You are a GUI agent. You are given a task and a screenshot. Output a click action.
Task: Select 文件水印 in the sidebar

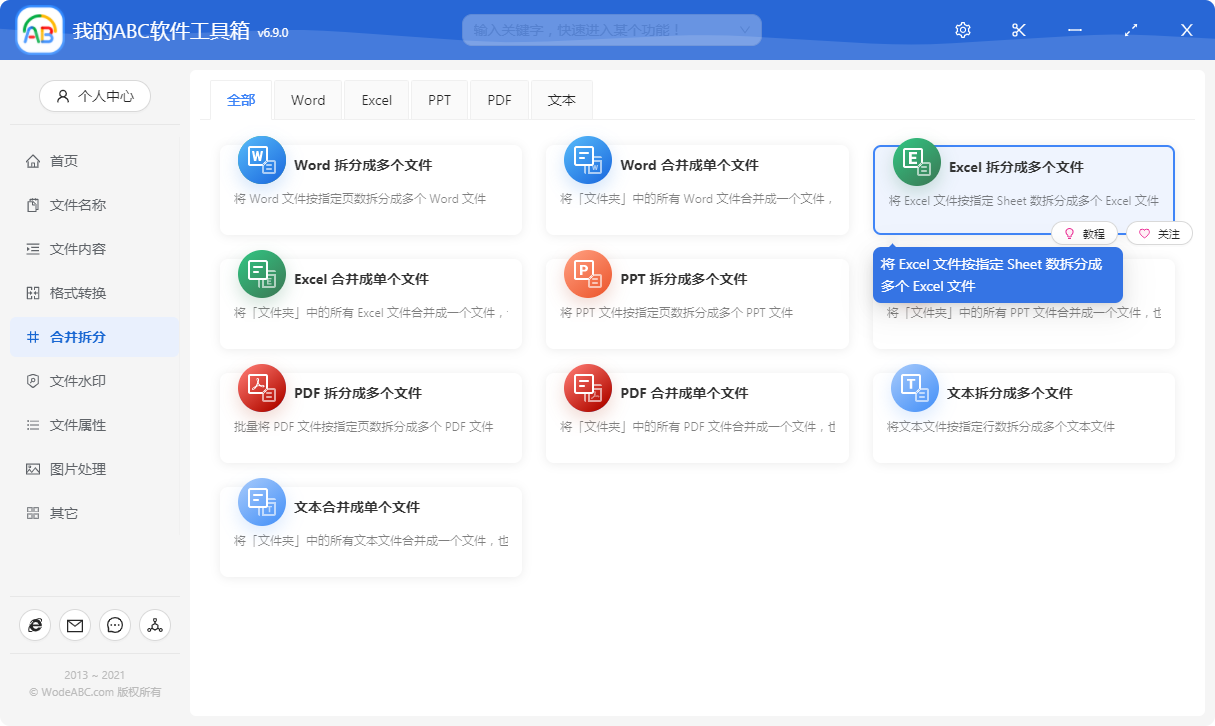pyautogui.click(x=78, y=381)
